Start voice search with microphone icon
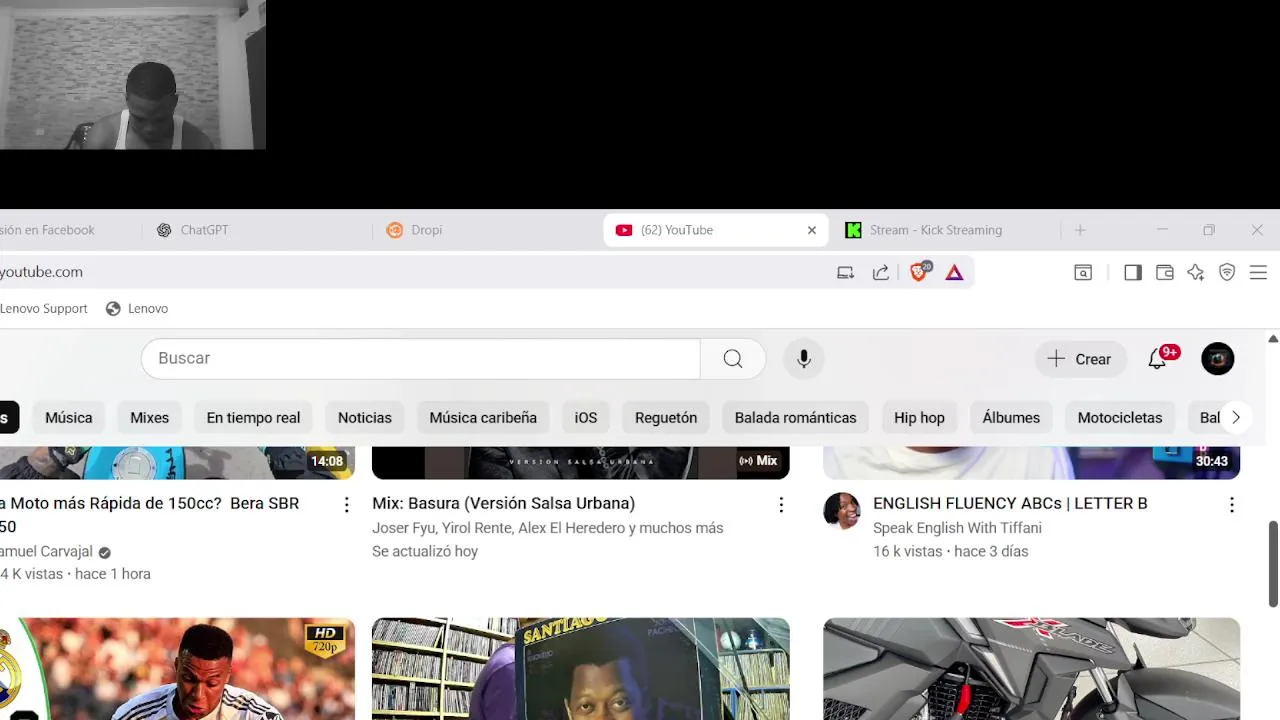The width and height of the screenshot is (1280, 720). 804,358
